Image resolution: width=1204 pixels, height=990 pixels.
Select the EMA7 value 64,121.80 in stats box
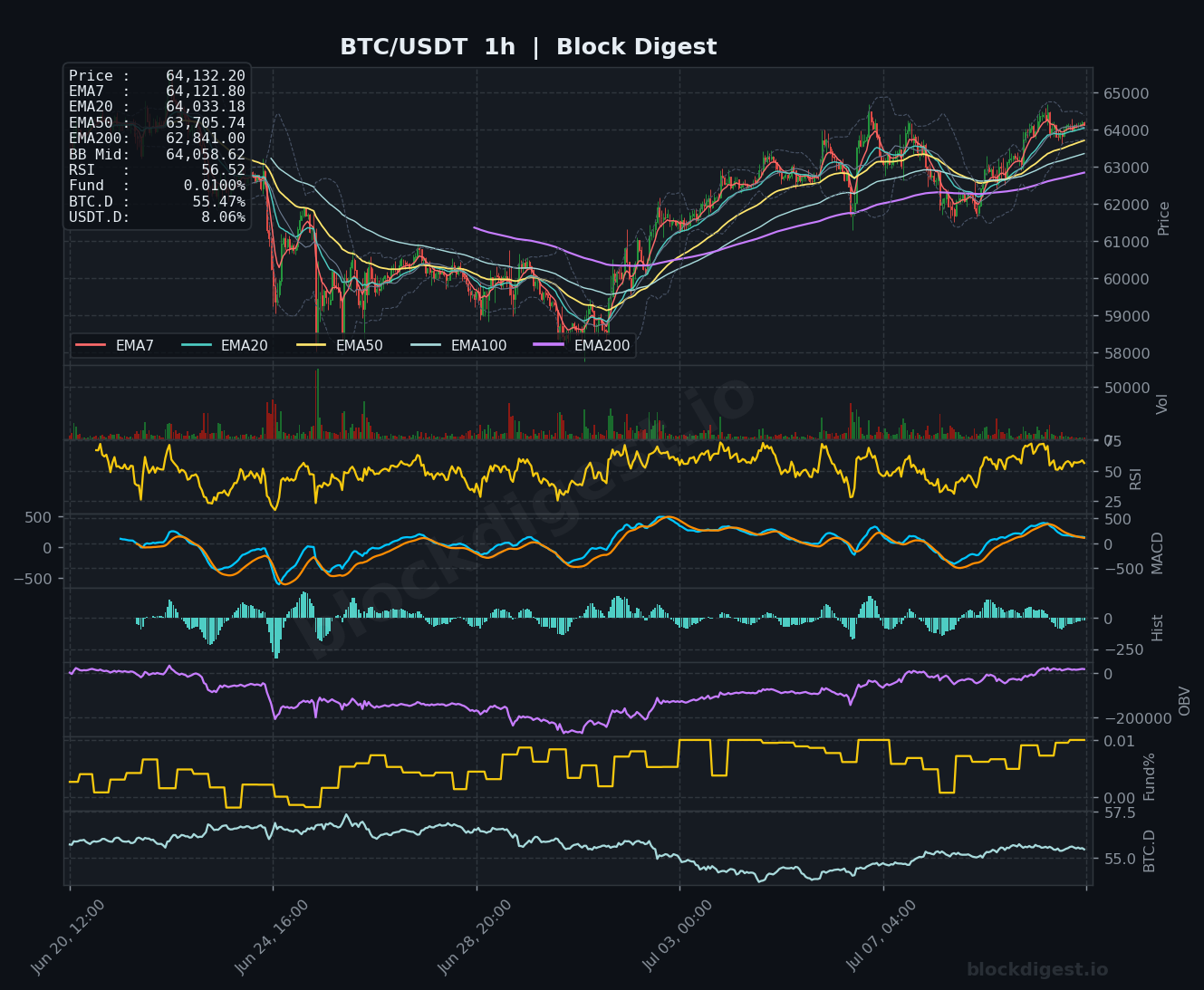(206, 91)
